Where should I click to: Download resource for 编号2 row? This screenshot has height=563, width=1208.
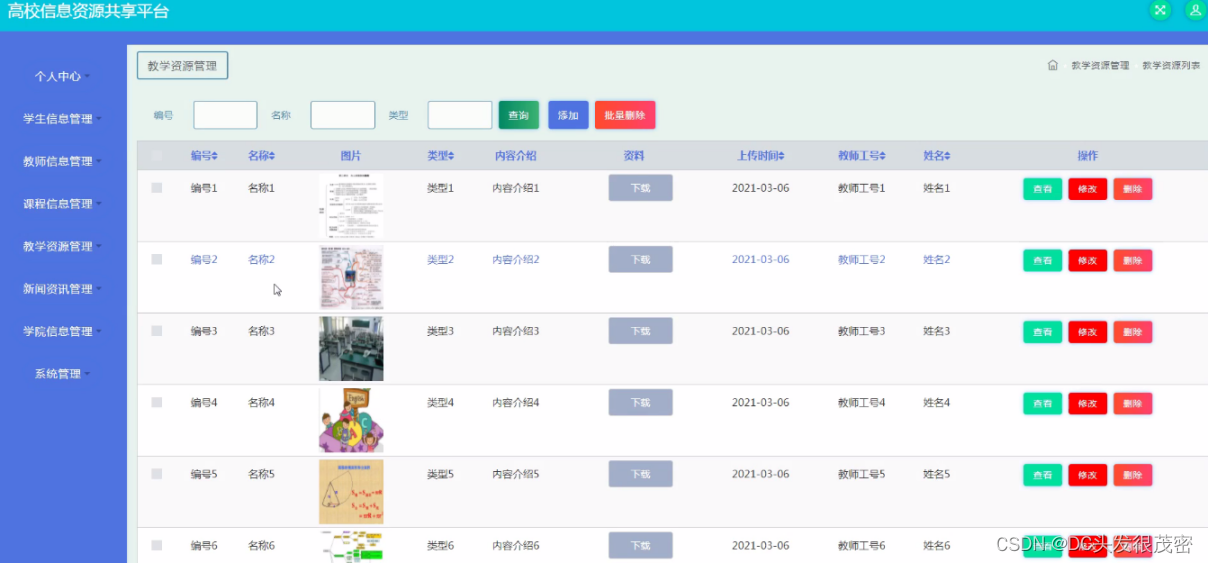click(x=640, y=259)
